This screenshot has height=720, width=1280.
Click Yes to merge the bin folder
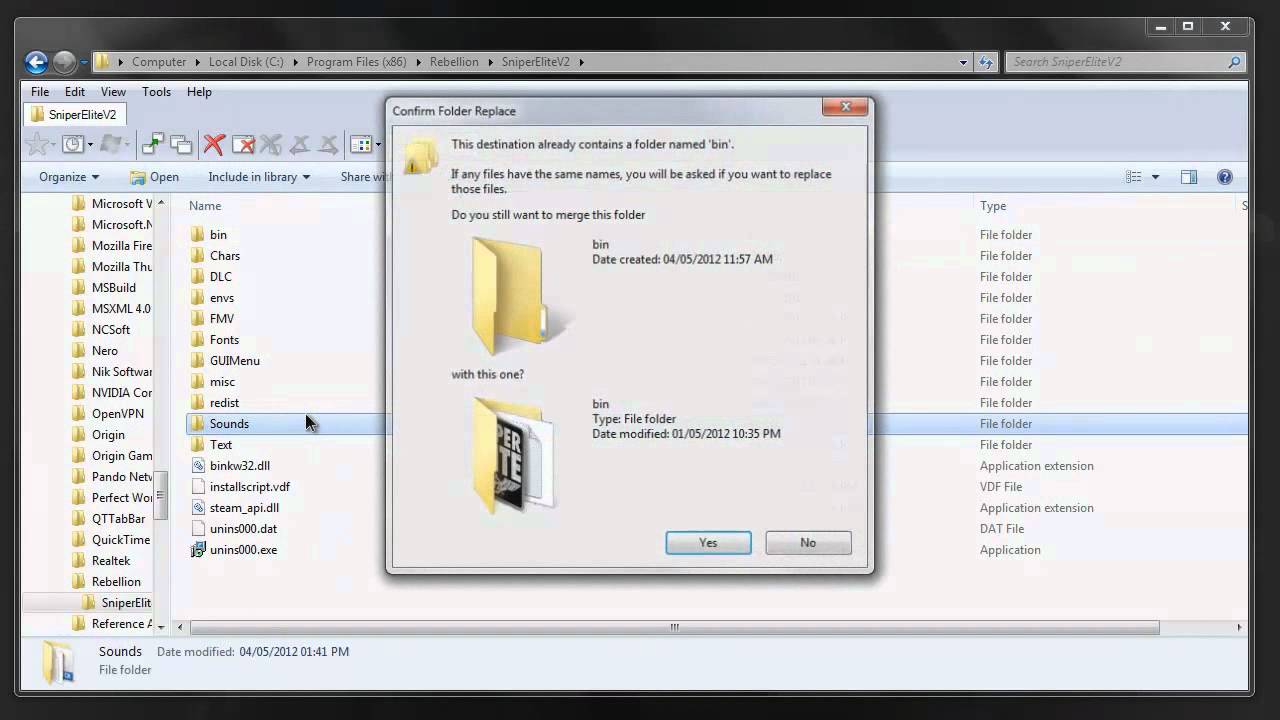coord(708,542)
